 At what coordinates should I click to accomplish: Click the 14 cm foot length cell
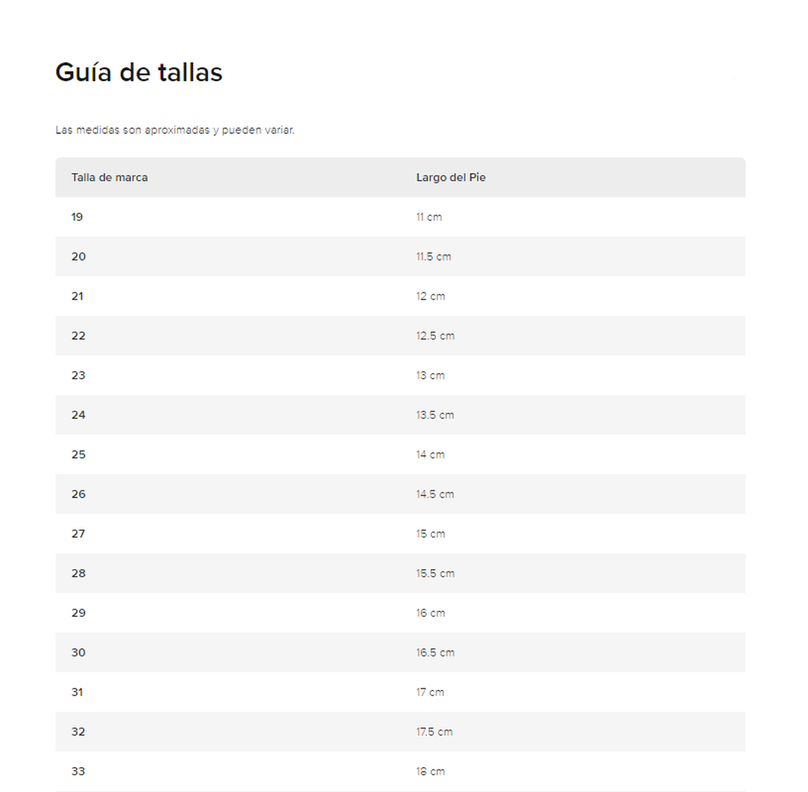pyautogui.click(x=431, y=455)
